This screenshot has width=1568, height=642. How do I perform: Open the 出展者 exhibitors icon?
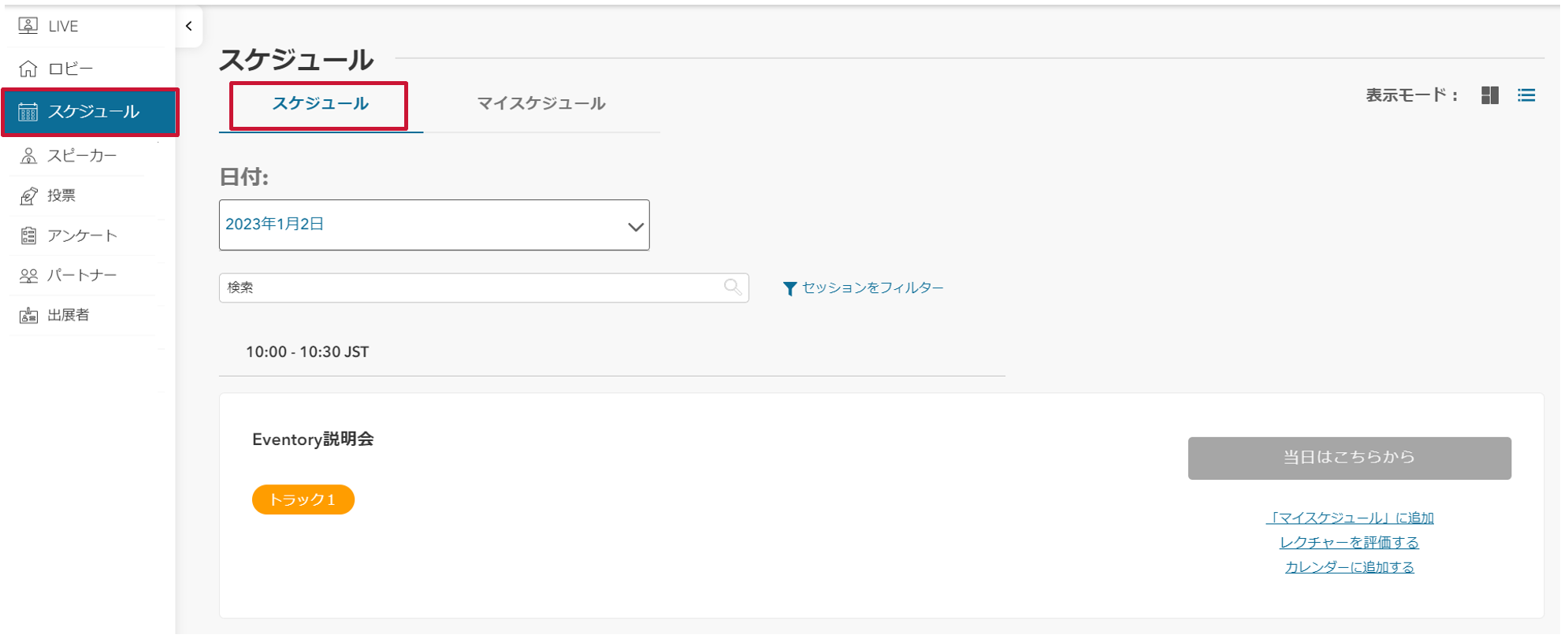coord(28,315)
